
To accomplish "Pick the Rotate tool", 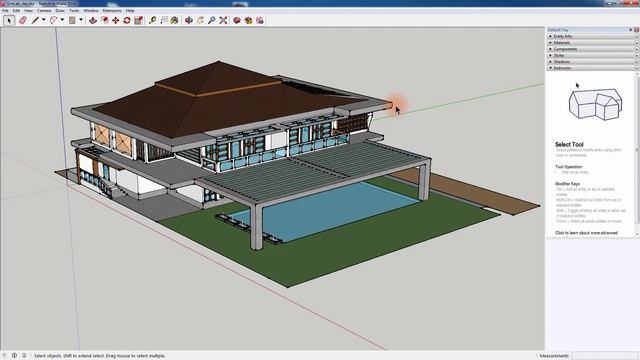I will [x=127, y=20].
